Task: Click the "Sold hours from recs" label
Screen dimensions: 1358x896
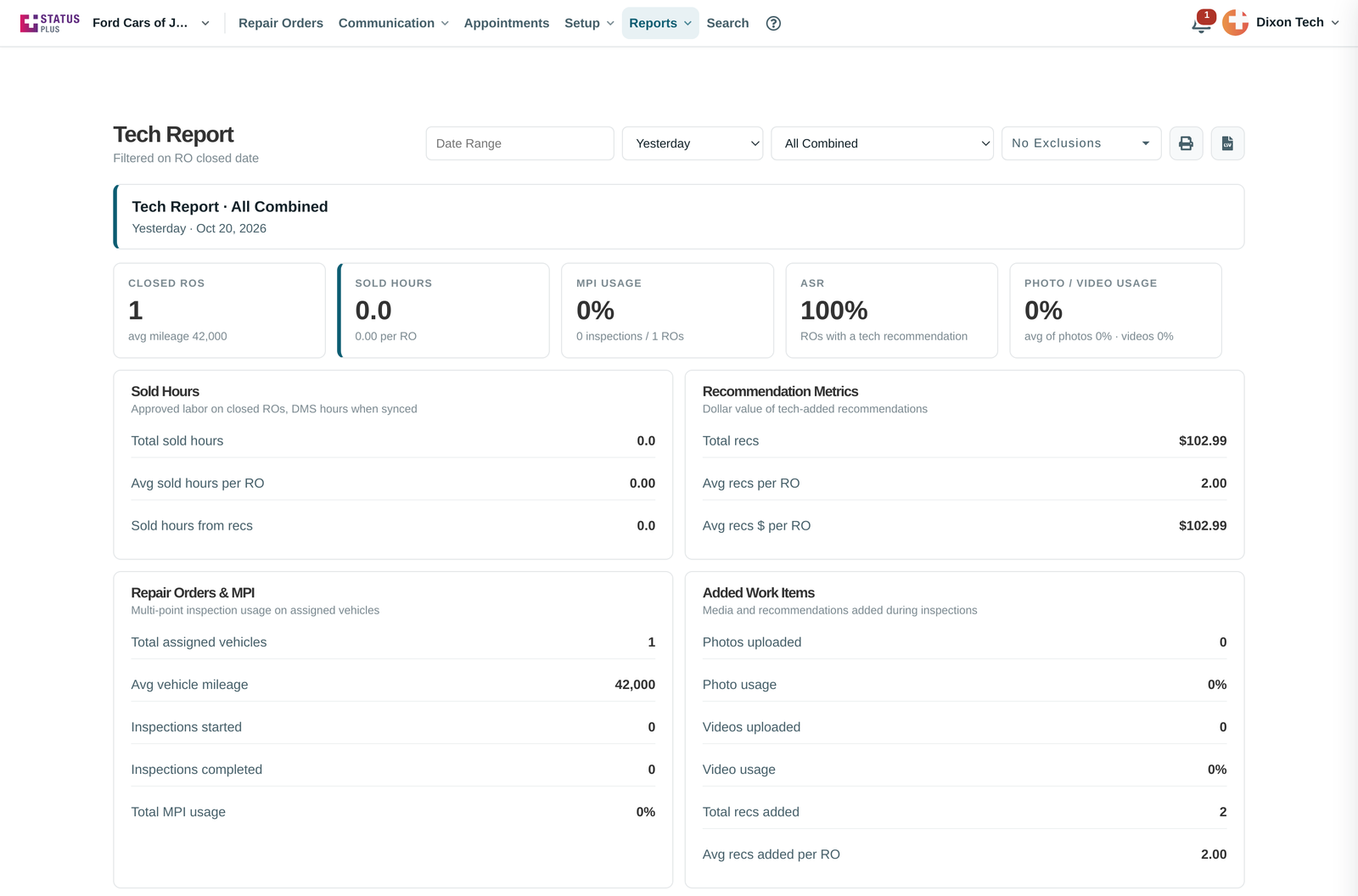Action: (x=192, y=526)
